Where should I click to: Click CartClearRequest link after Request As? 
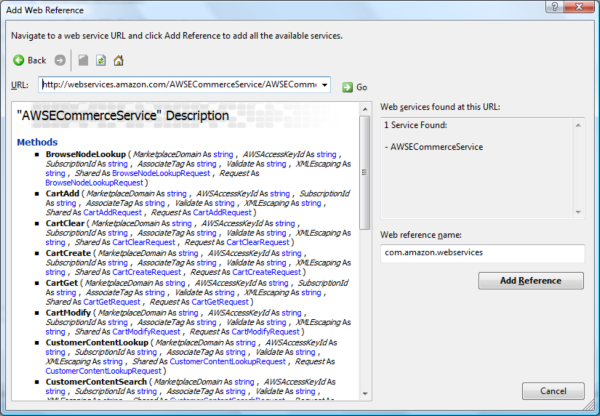point(258,242)
